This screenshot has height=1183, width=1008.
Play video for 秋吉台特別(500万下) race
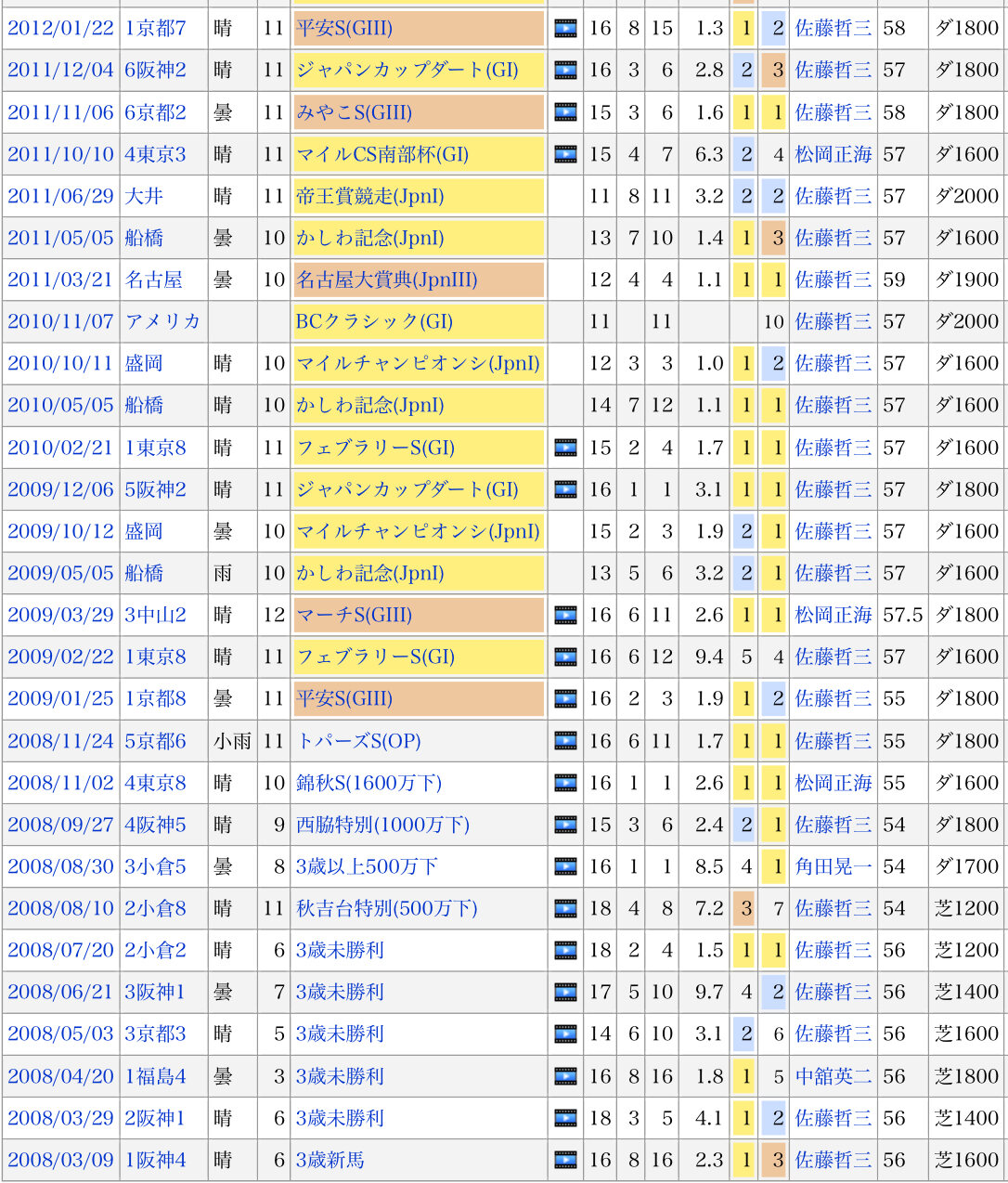565,908
